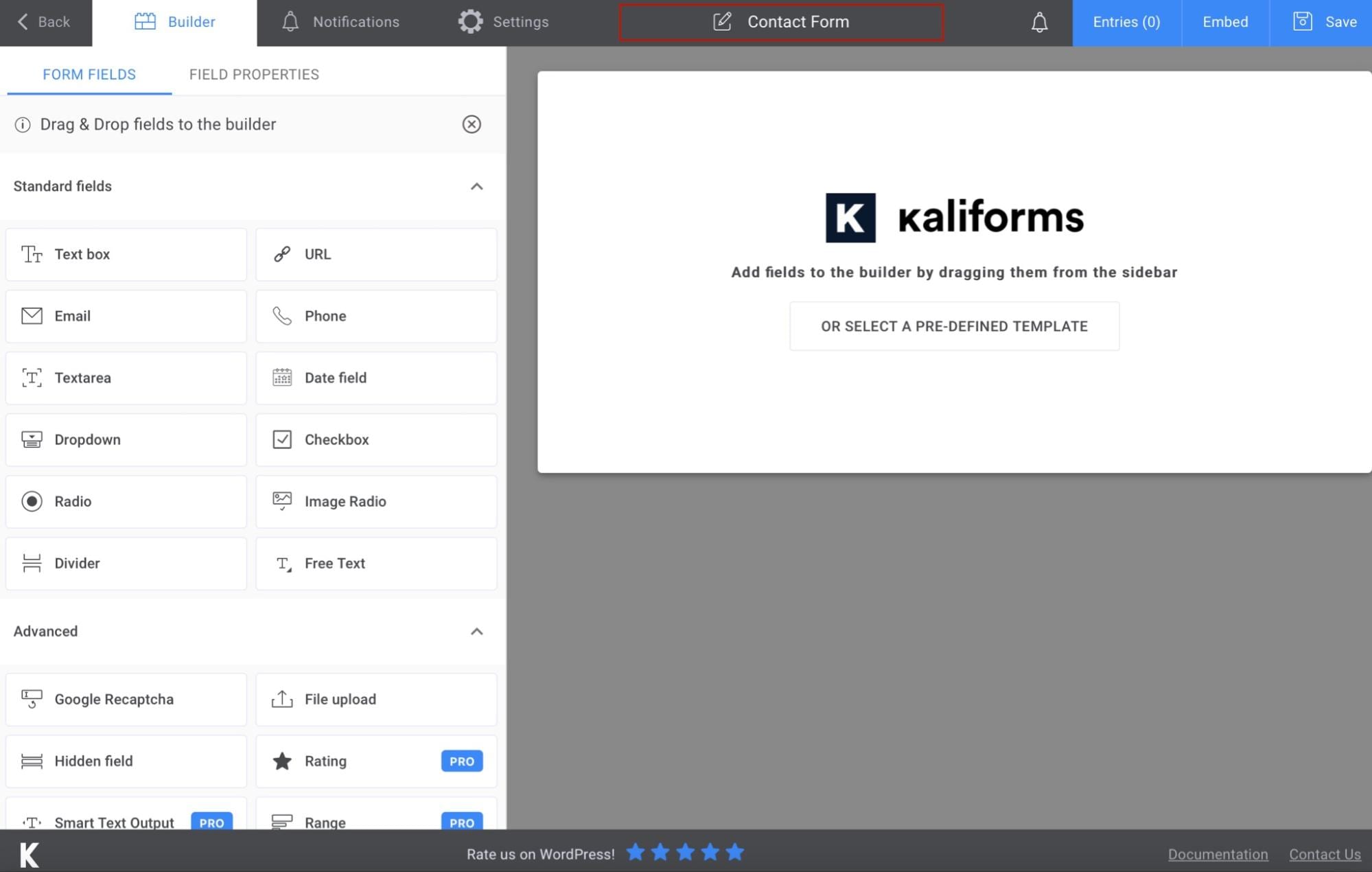Click the File upload icon
Screen dimensions: 1372x872
[282, 699]
